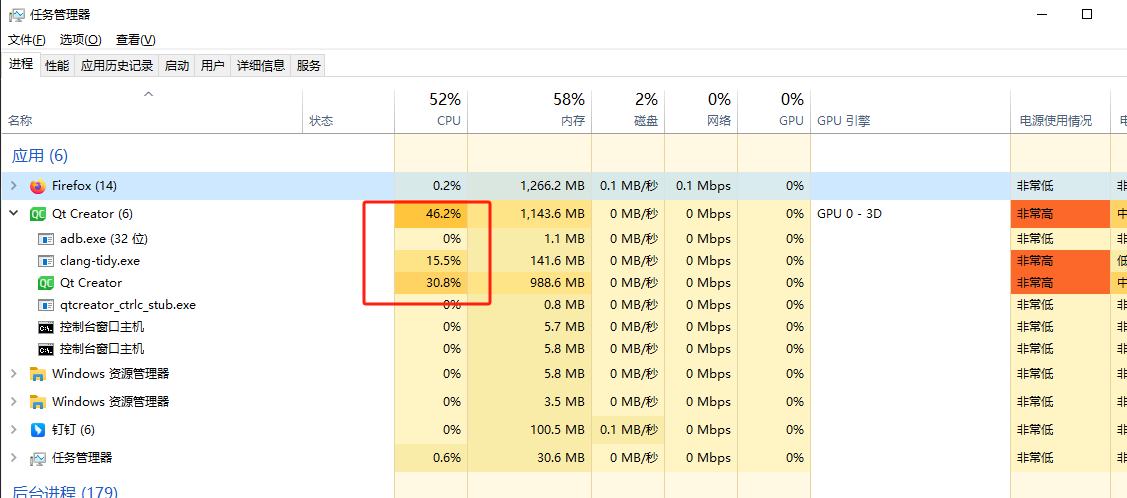Click the qtcreator_ctrlc_stub.exe icon

[x=46, y=305]
